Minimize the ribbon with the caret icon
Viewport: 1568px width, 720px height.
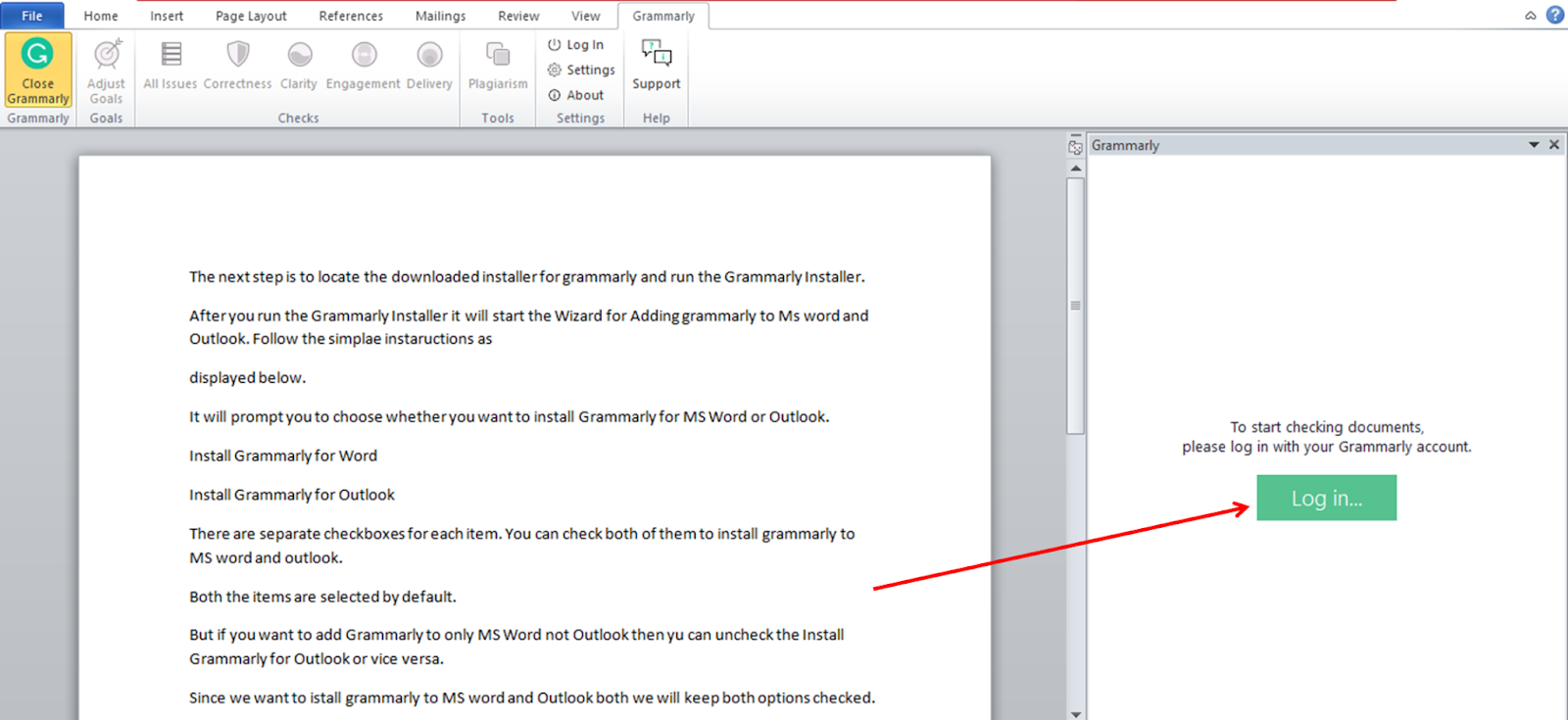pos(1531,16)
